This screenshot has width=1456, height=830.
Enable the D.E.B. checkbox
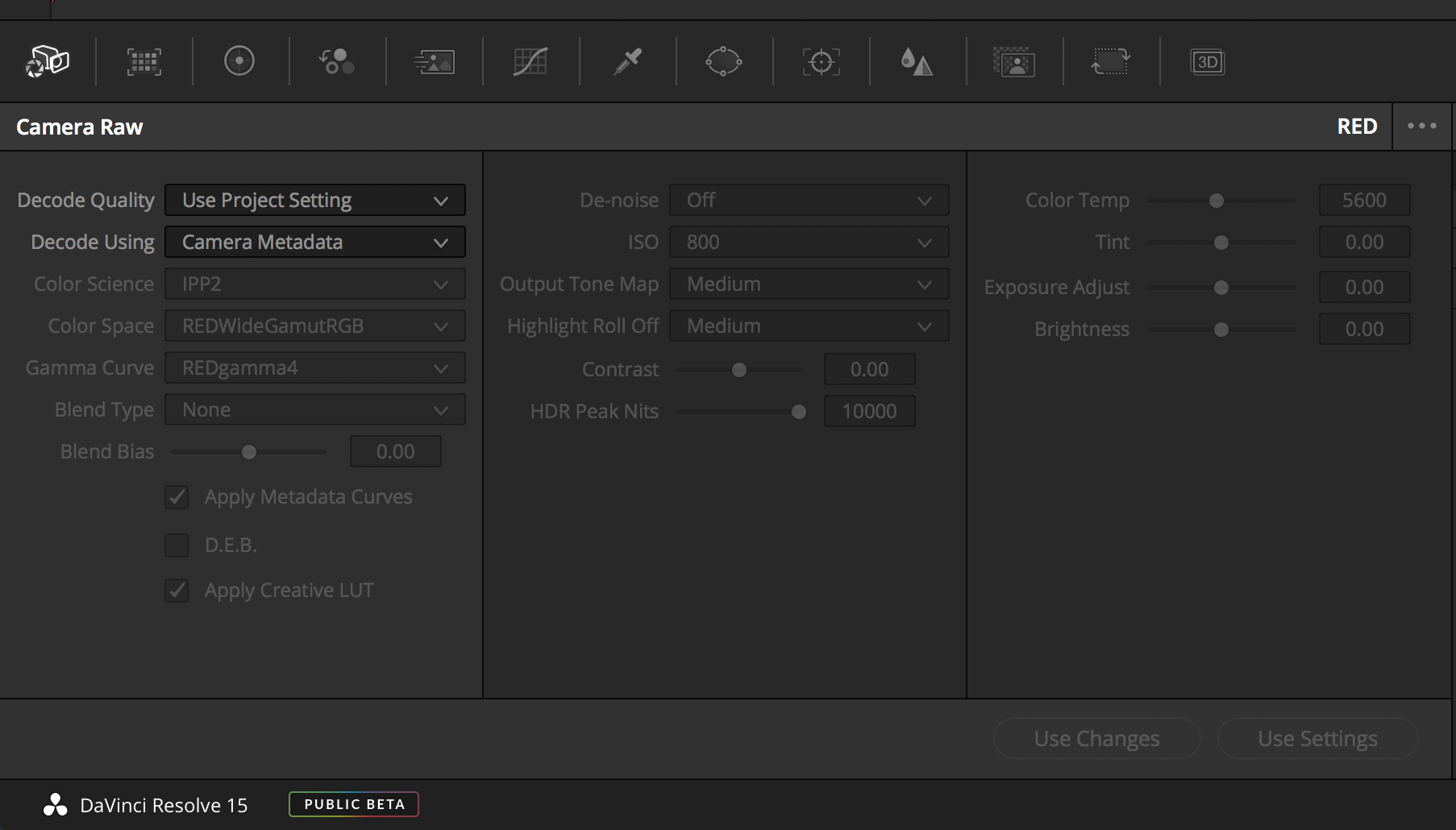(x=177, y=546)
